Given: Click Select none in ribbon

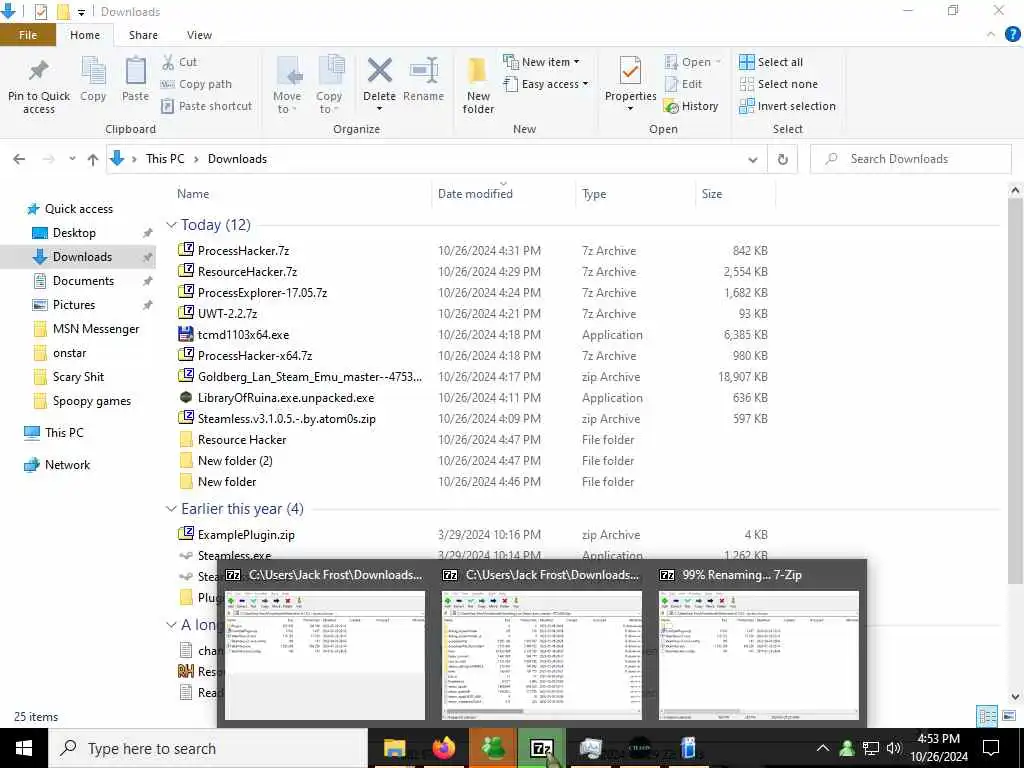Looking at the screenshot, I should pos(778,84).
